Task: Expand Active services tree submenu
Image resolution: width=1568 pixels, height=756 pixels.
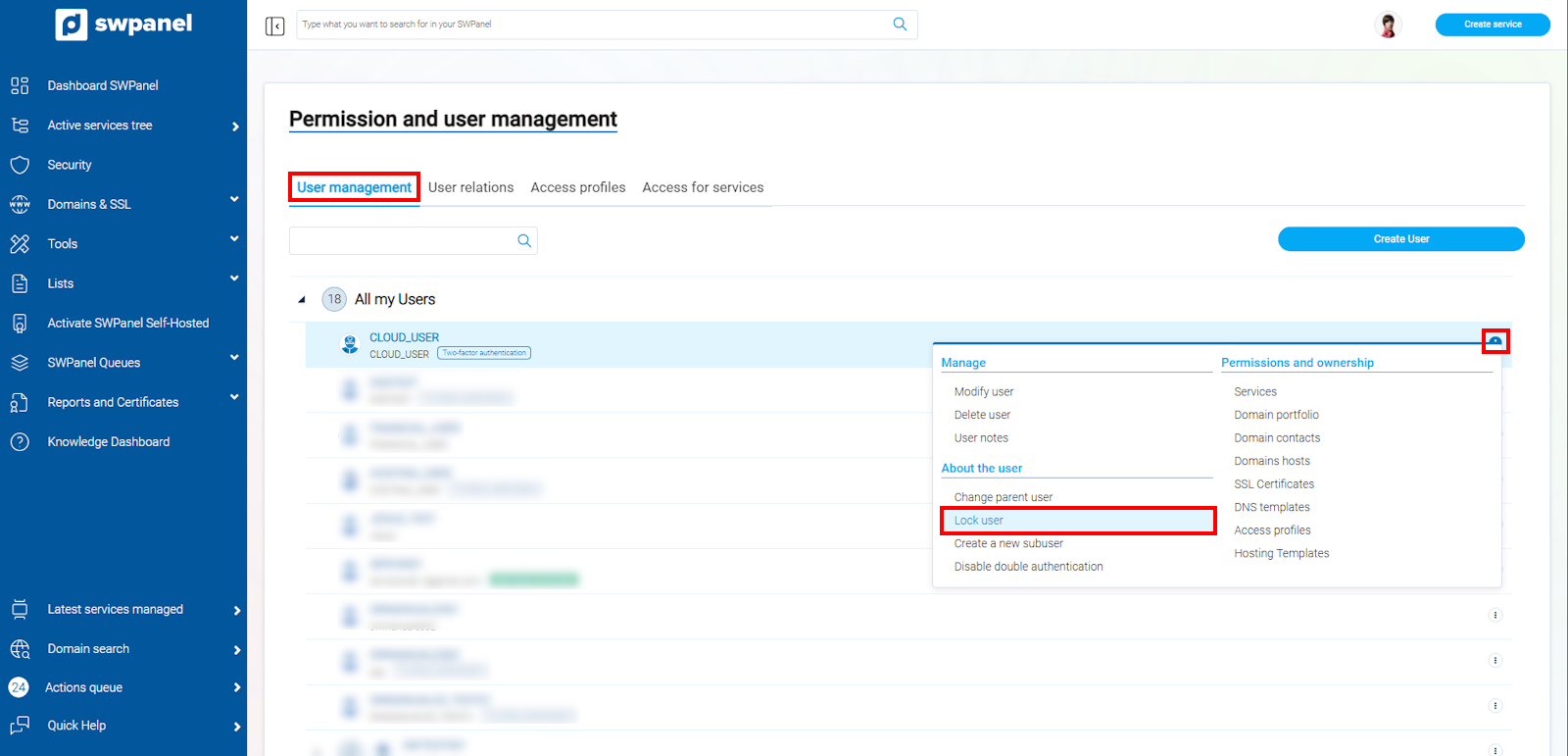Action: pyautogui.click(x=235, y=126)
